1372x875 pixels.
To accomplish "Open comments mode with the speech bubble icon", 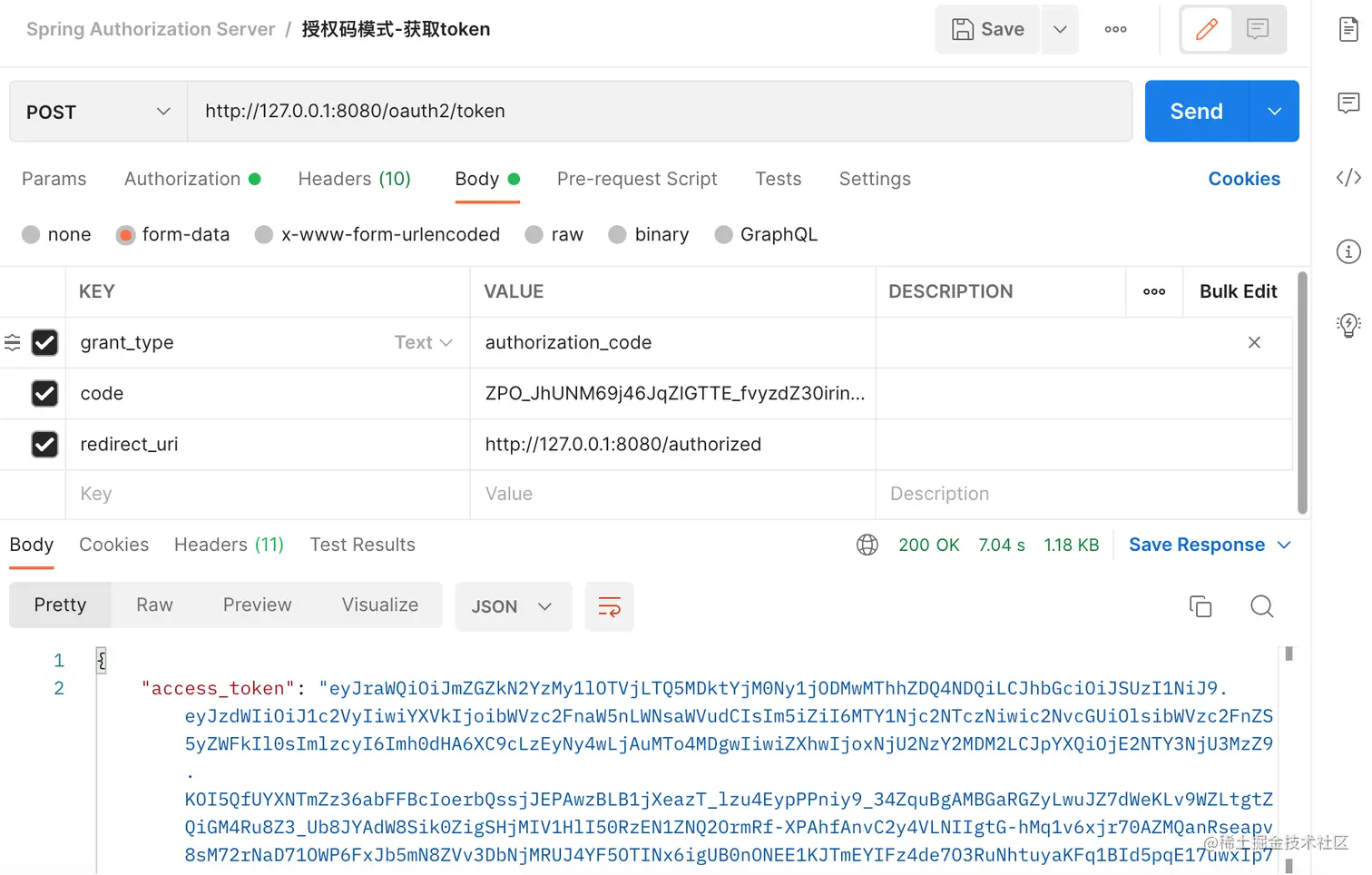I will point(1258,29).
